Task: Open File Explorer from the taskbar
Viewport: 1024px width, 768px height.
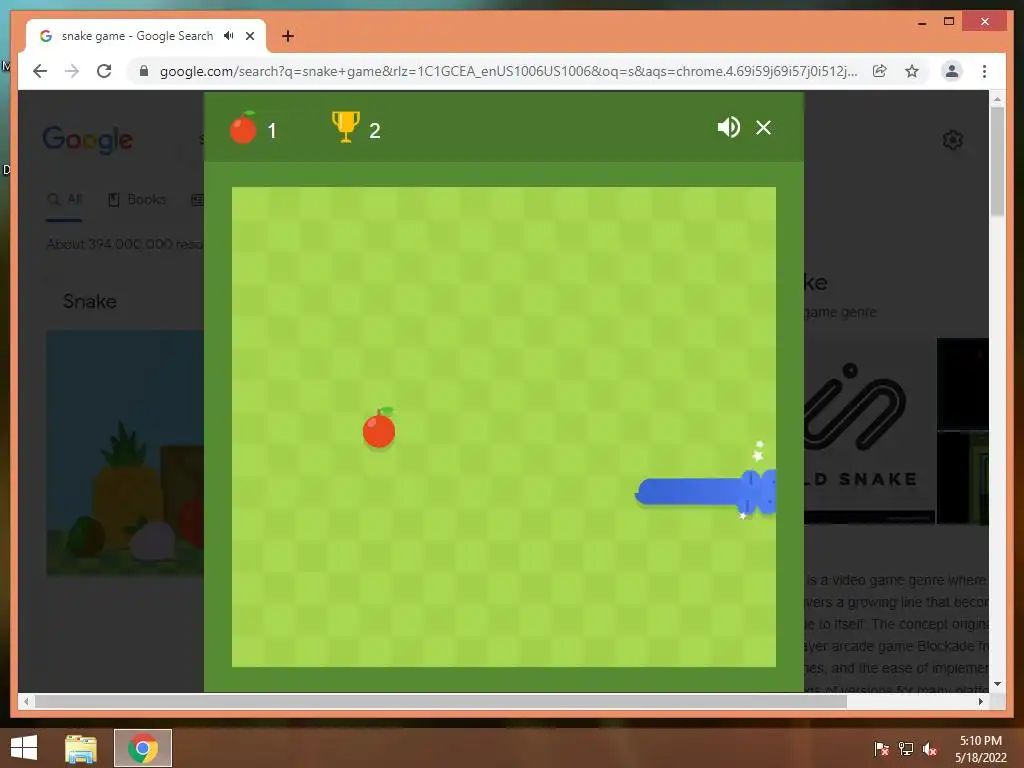Action: click(81, 748)
